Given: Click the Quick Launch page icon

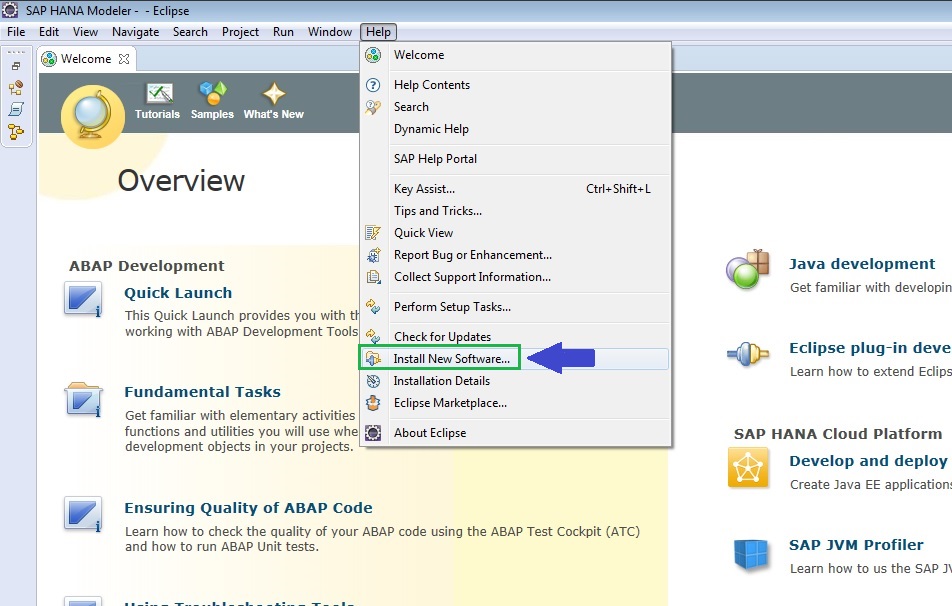Looking at the screenshot, I should 83,299.
